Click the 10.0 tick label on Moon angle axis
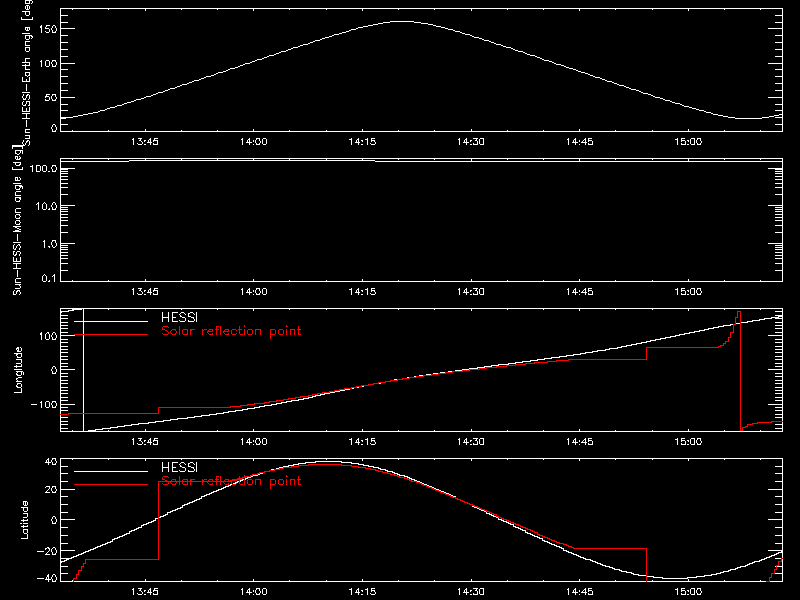Viewport: 800px width, 600px height. point(46,206)
